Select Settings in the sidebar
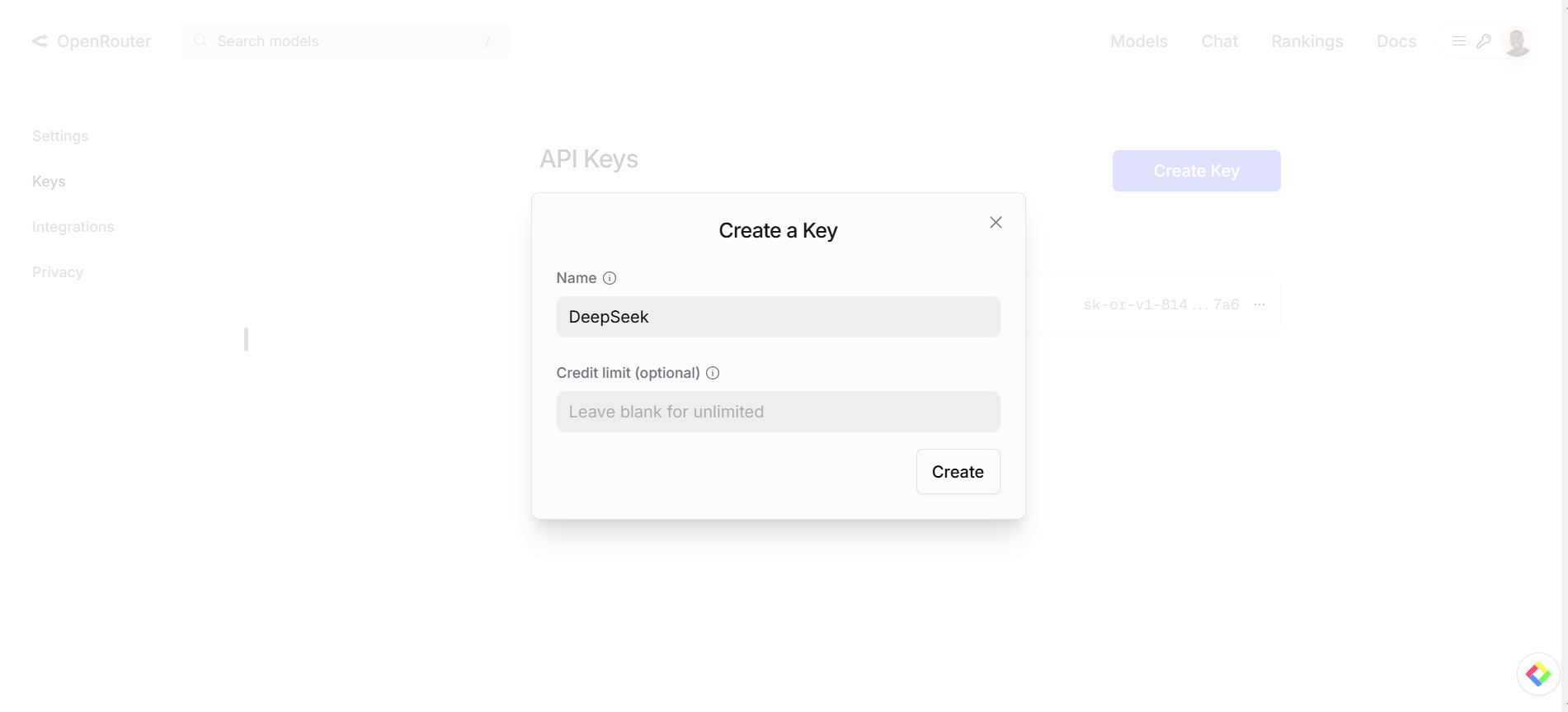Viewport: 1568px width, 712px height. click(x=60, y=136)
